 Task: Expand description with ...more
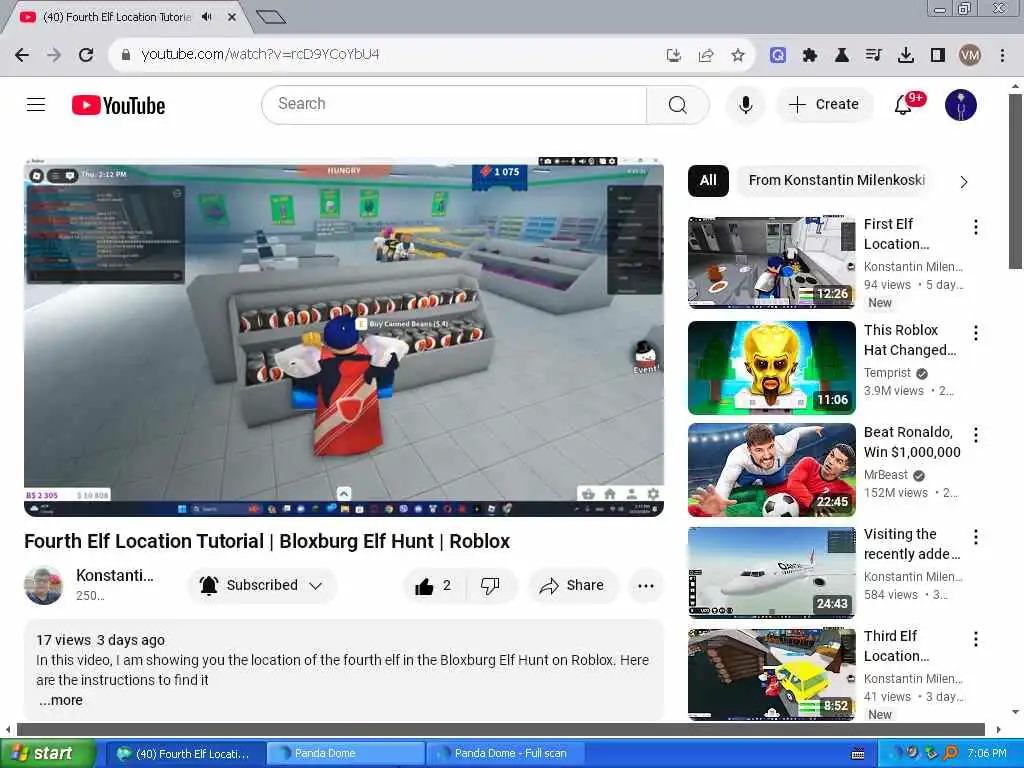pos(61,700)
